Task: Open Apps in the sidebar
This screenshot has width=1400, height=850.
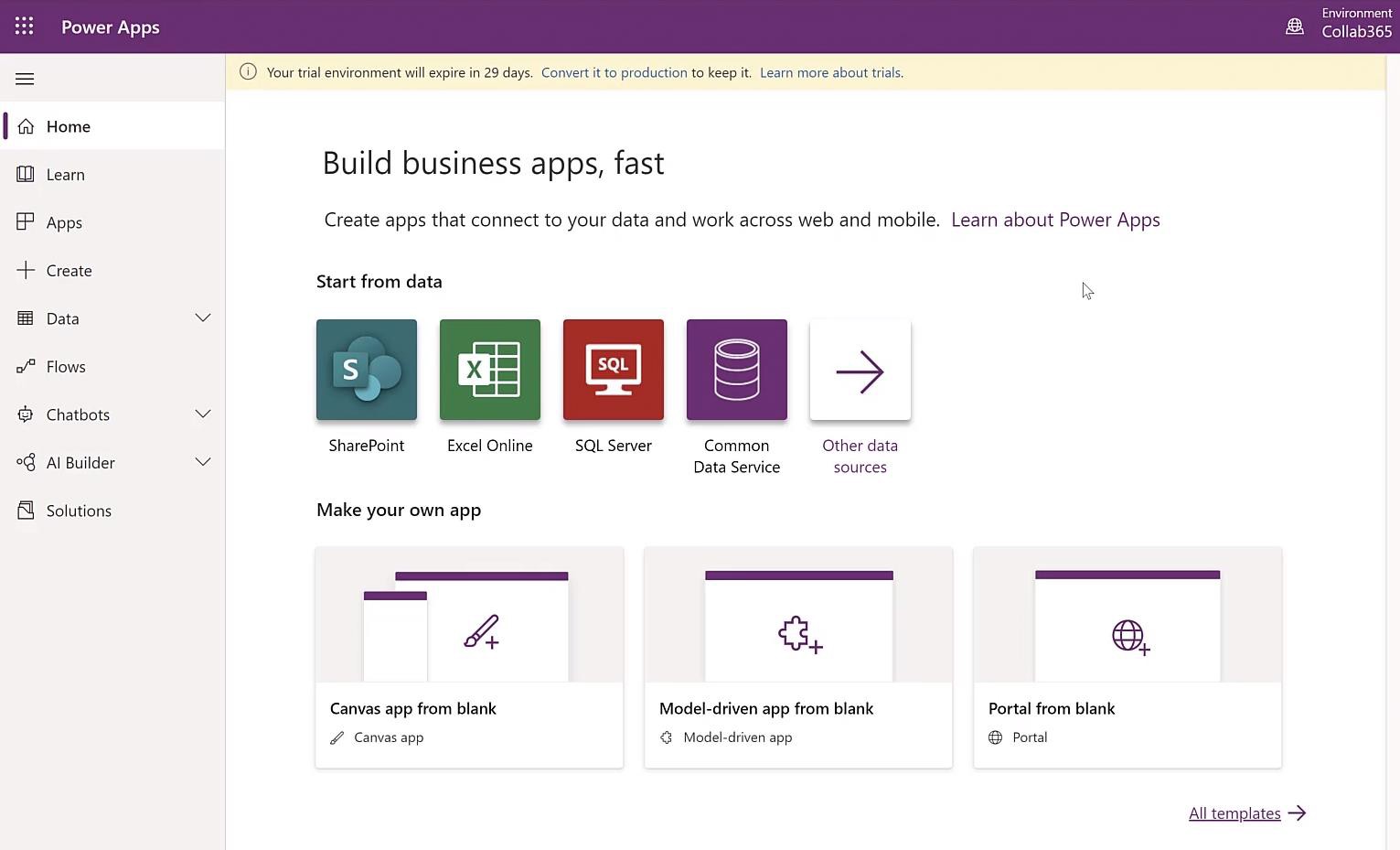Action: point(64,222)
